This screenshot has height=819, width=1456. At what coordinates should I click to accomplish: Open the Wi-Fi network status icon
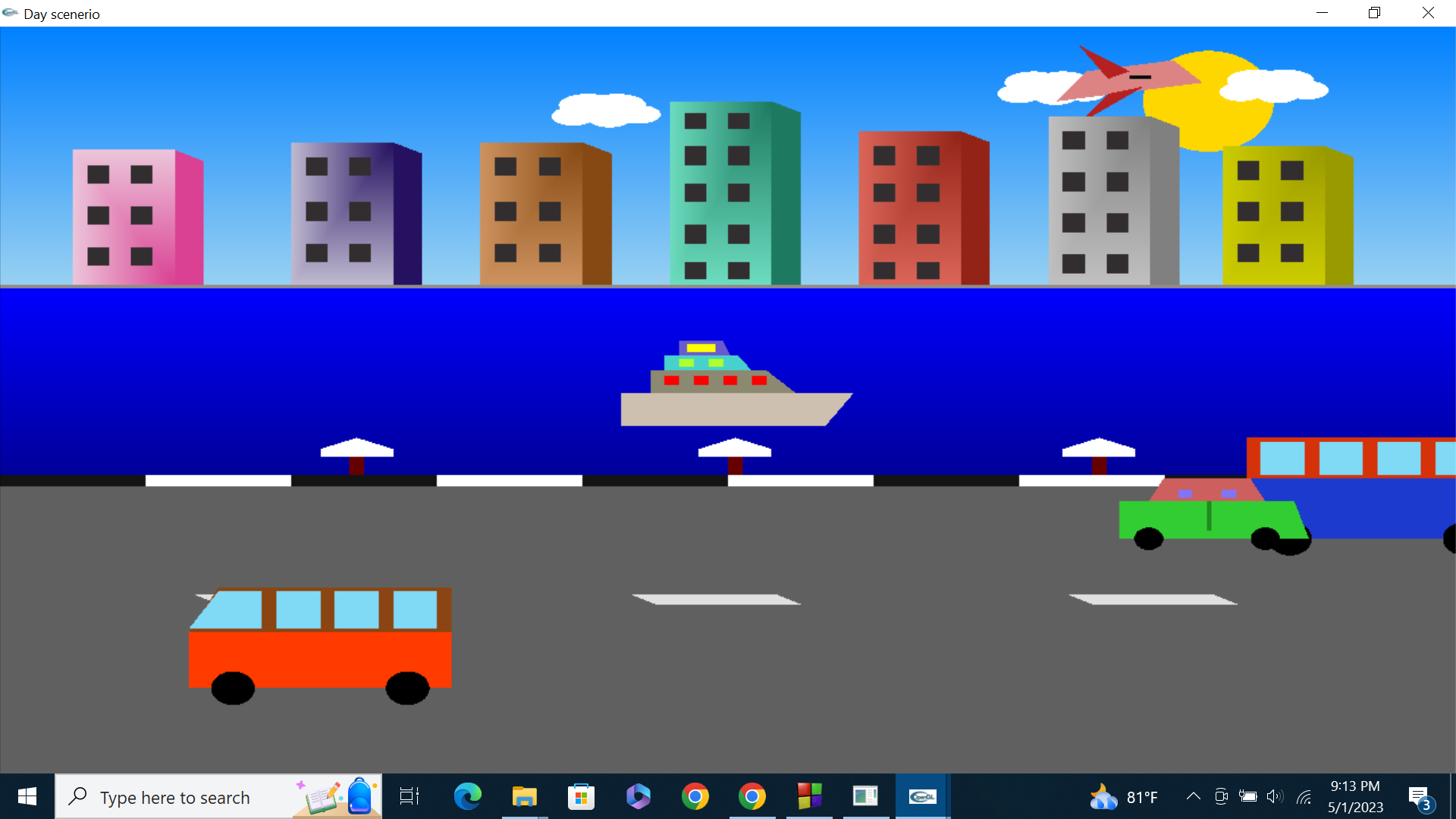coord(1305,796)
